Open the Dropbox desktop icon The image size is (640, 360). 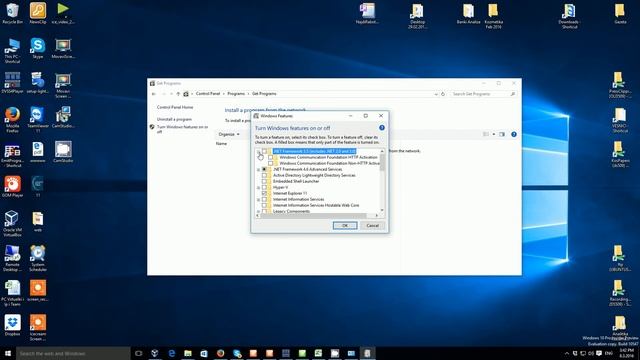(12, 325)
